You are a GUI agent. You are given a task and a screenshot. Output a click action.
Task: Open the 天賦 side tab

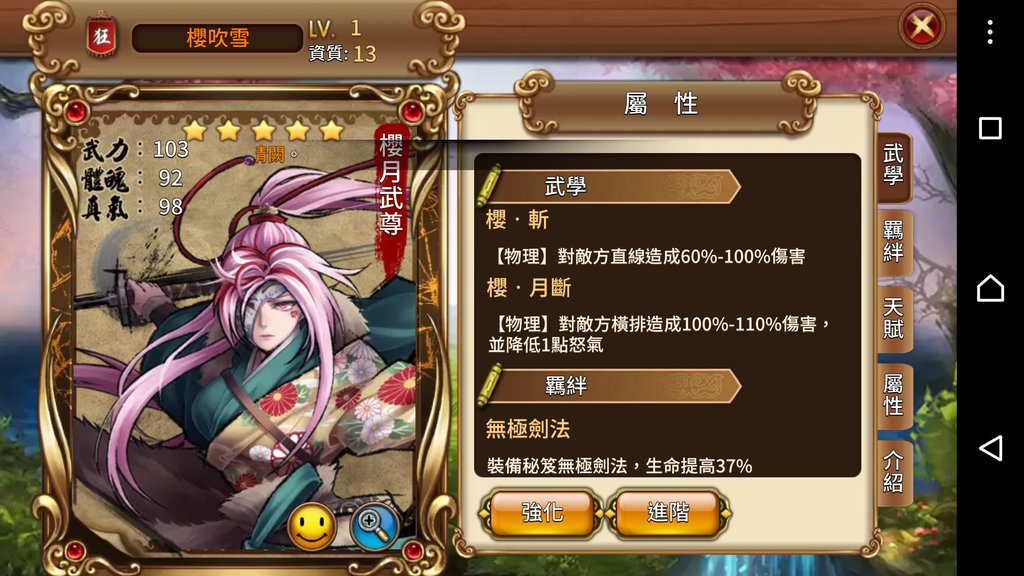(893, 319)
